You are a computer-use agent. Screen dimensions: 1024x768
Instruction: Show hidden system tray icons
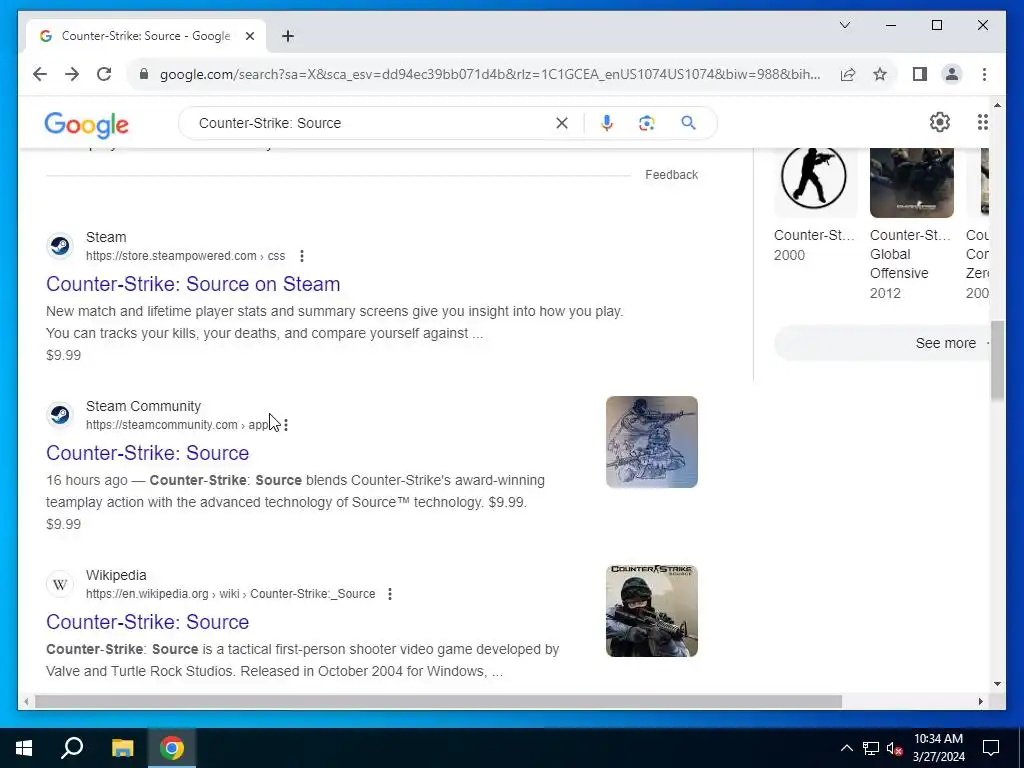(846, 748)
